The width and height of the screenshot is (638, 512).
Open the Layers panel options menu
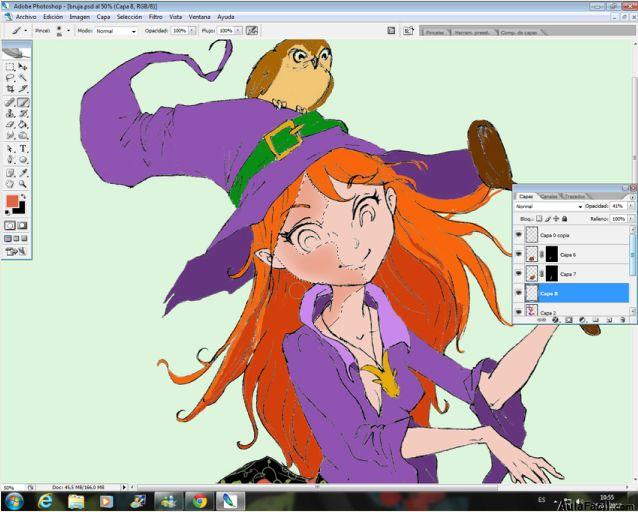click(630, 196)
